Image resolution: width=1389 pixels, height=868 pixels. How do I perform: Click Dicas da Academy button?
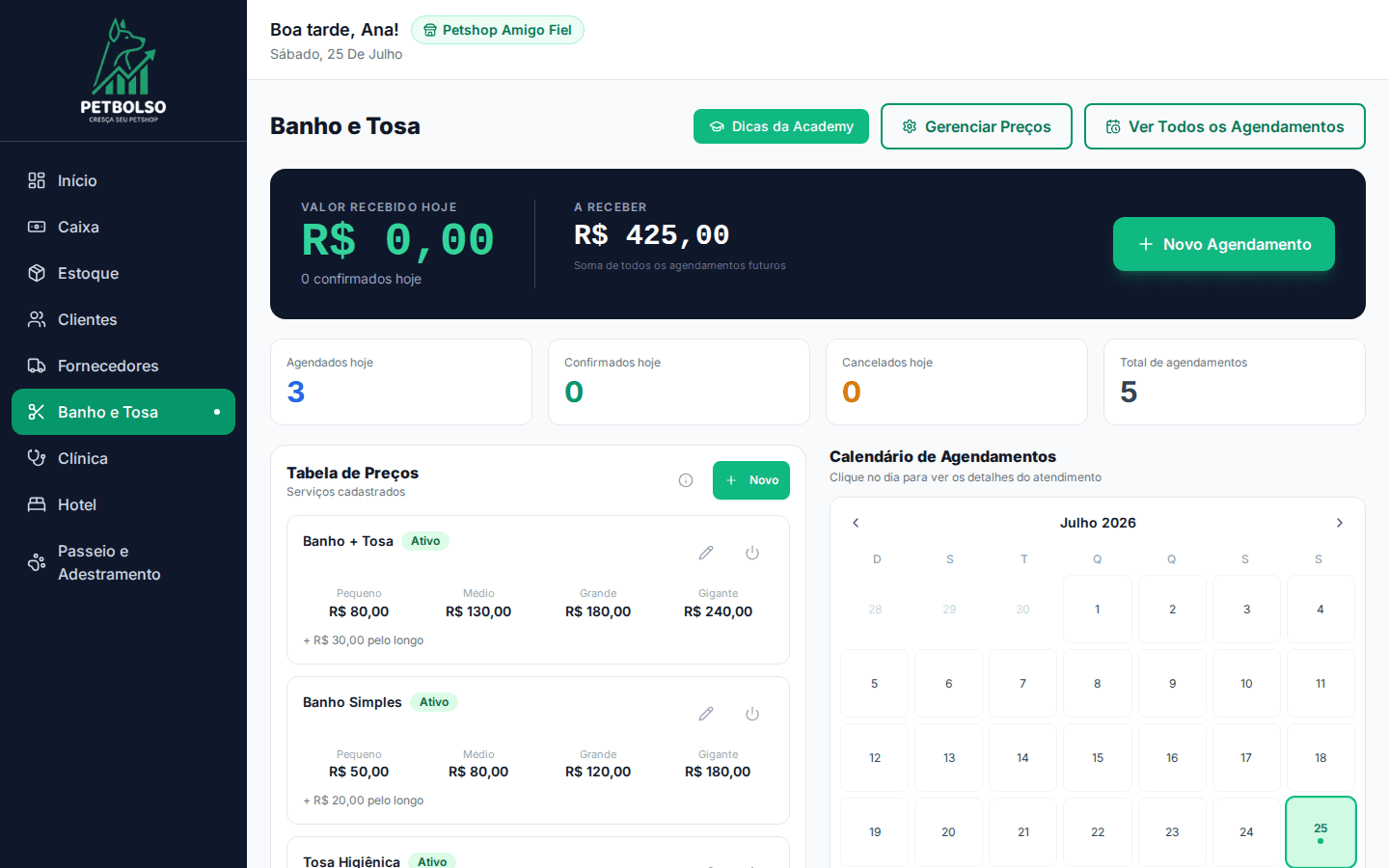[x=781, y=126]
